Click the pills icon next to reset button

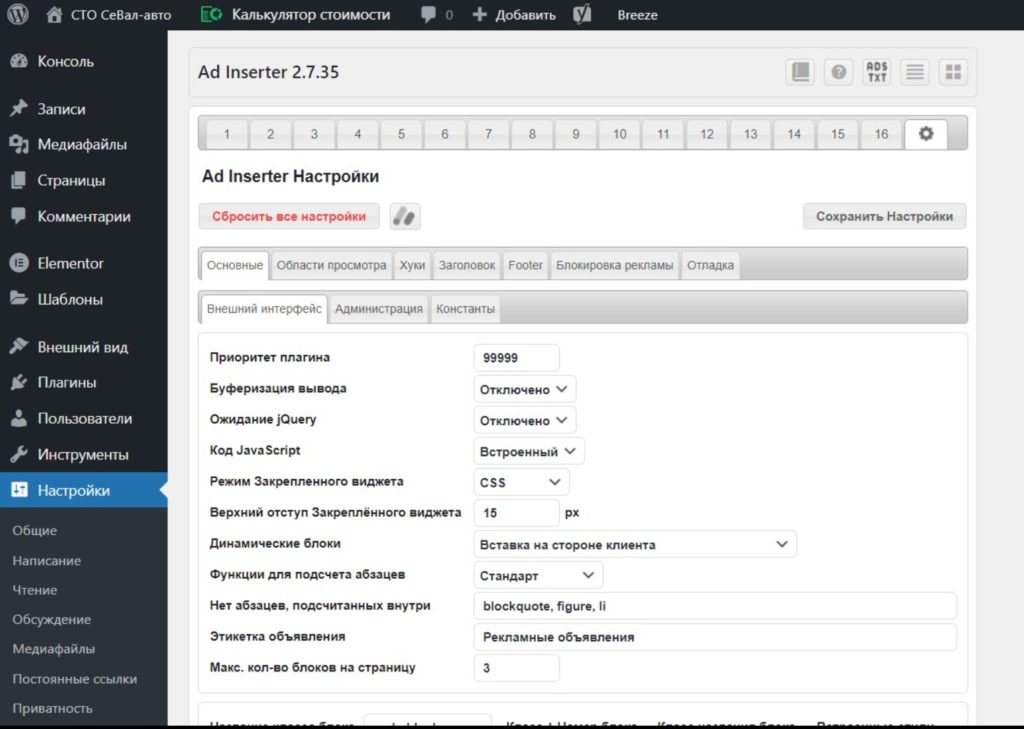pyautogui.click(x=405, y=217)
